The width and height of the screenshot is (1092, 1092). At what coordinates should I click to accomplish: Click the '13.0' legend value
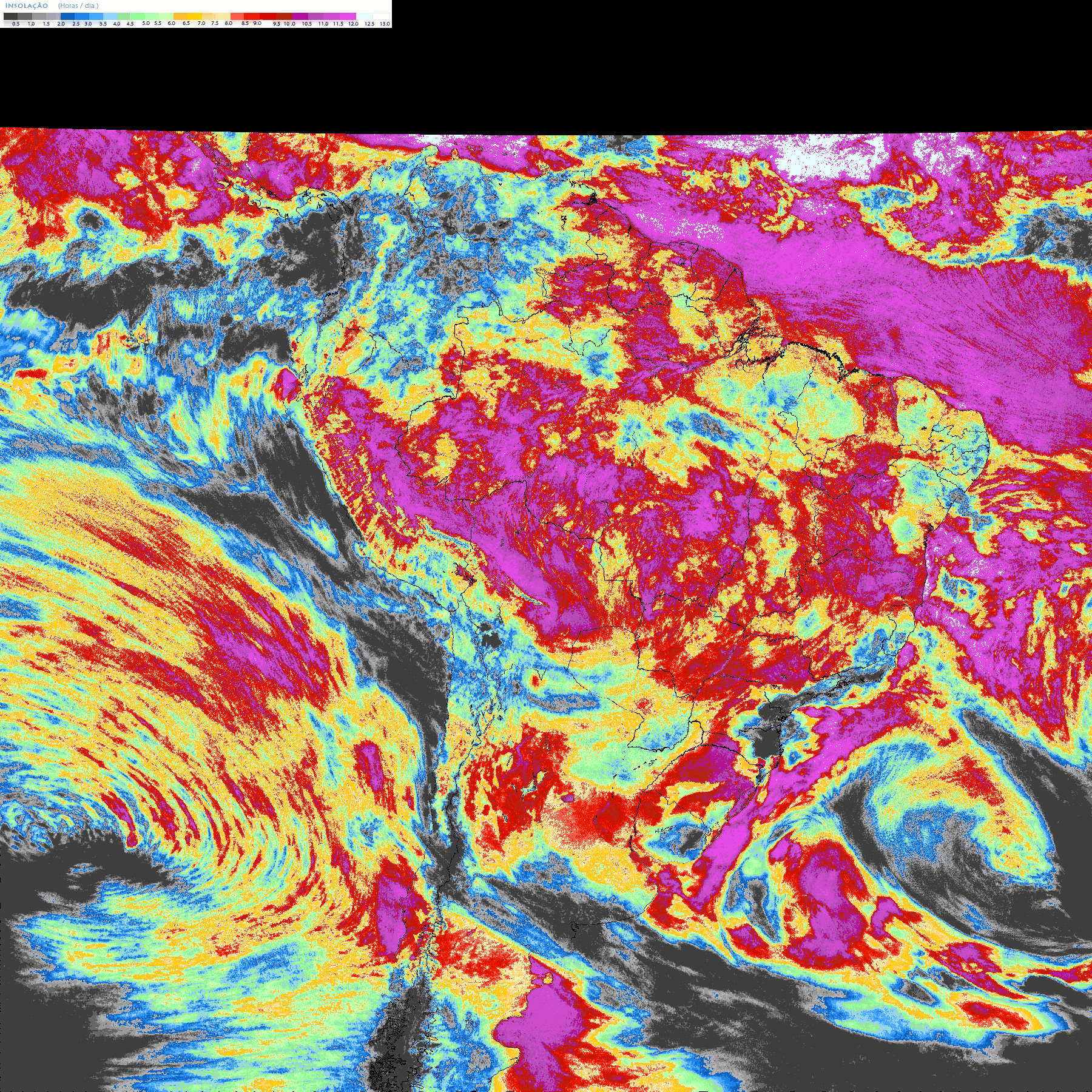[385, 24]
